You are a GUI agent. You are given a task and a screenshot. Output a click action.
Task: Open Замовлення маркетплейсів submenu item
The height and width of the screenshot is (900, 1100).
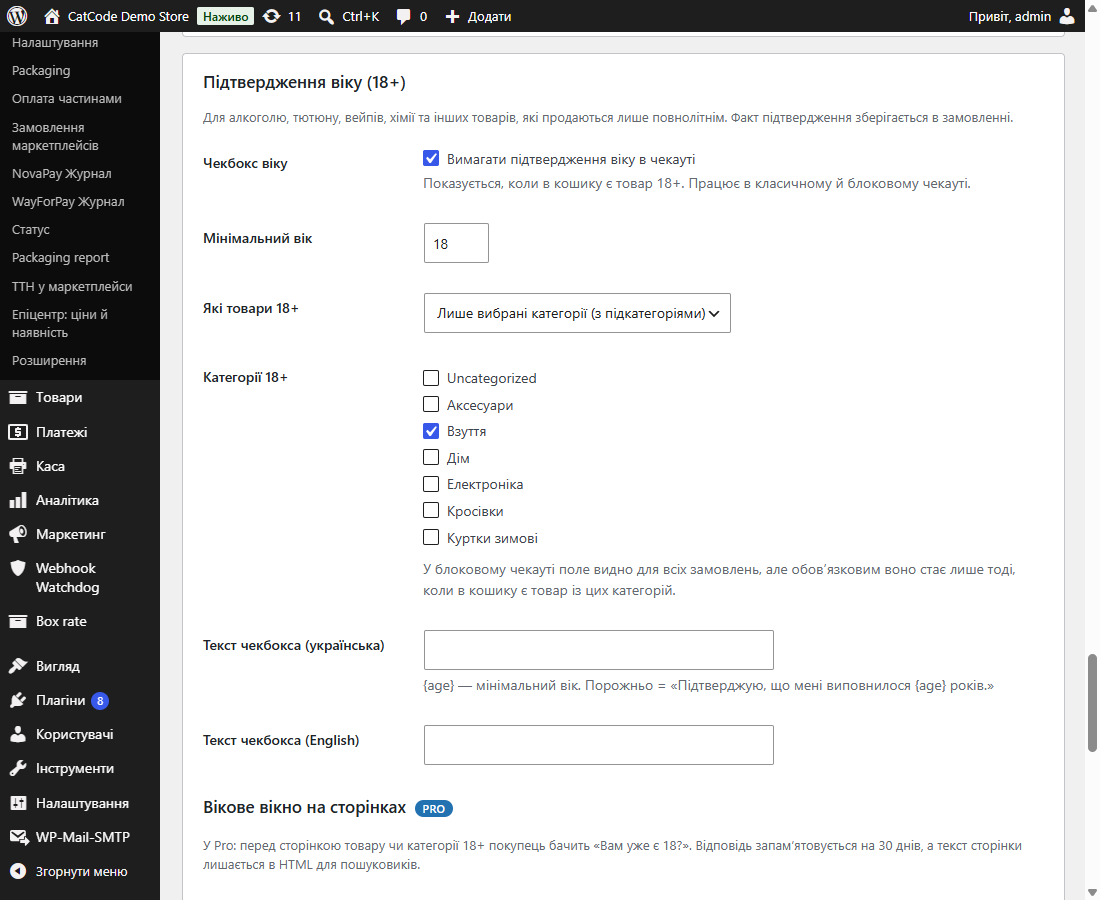point(55,137)
